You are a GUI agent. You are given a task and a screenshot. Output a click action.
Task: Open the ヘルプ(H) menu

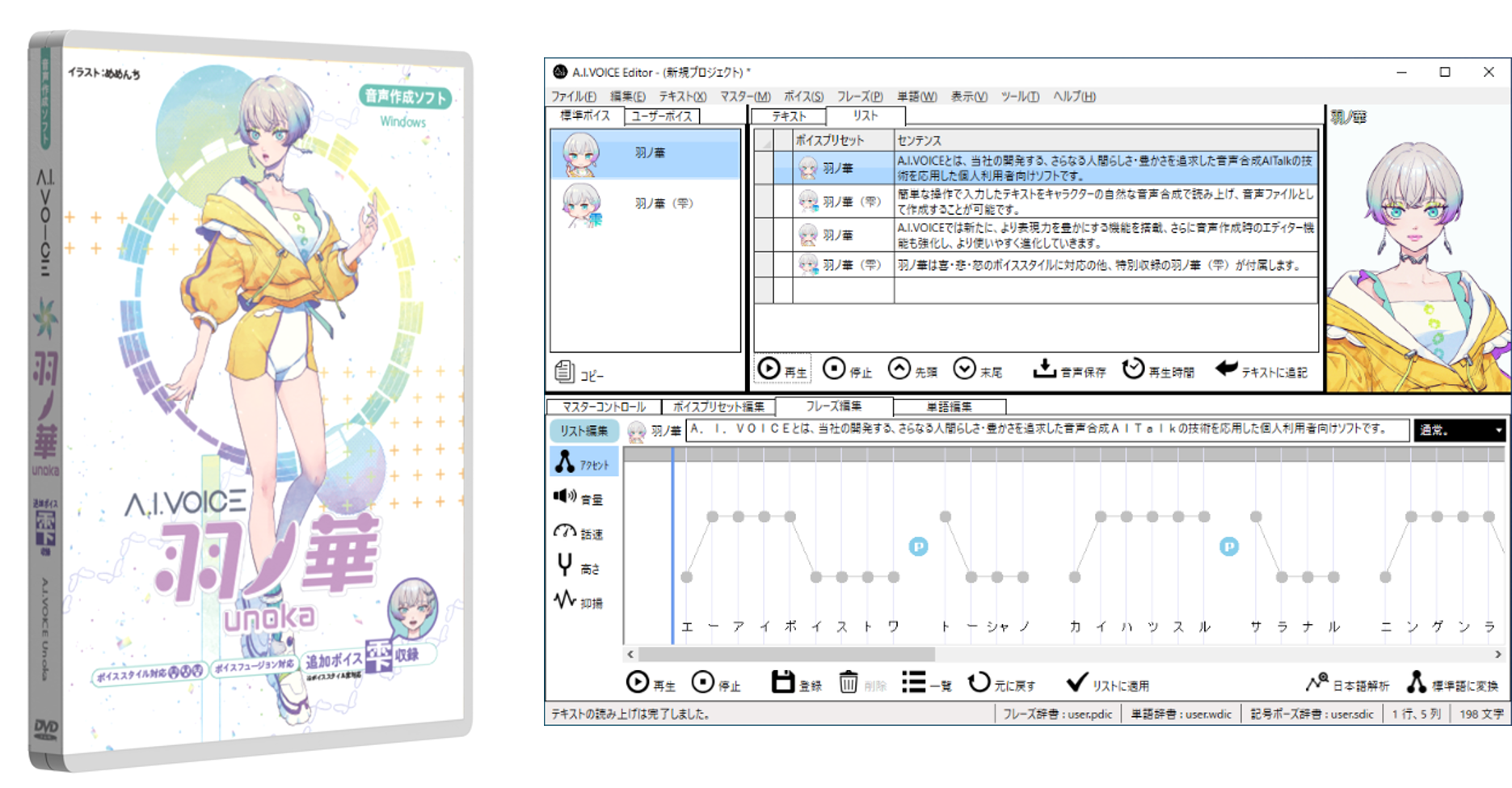tap(1074, 96)
